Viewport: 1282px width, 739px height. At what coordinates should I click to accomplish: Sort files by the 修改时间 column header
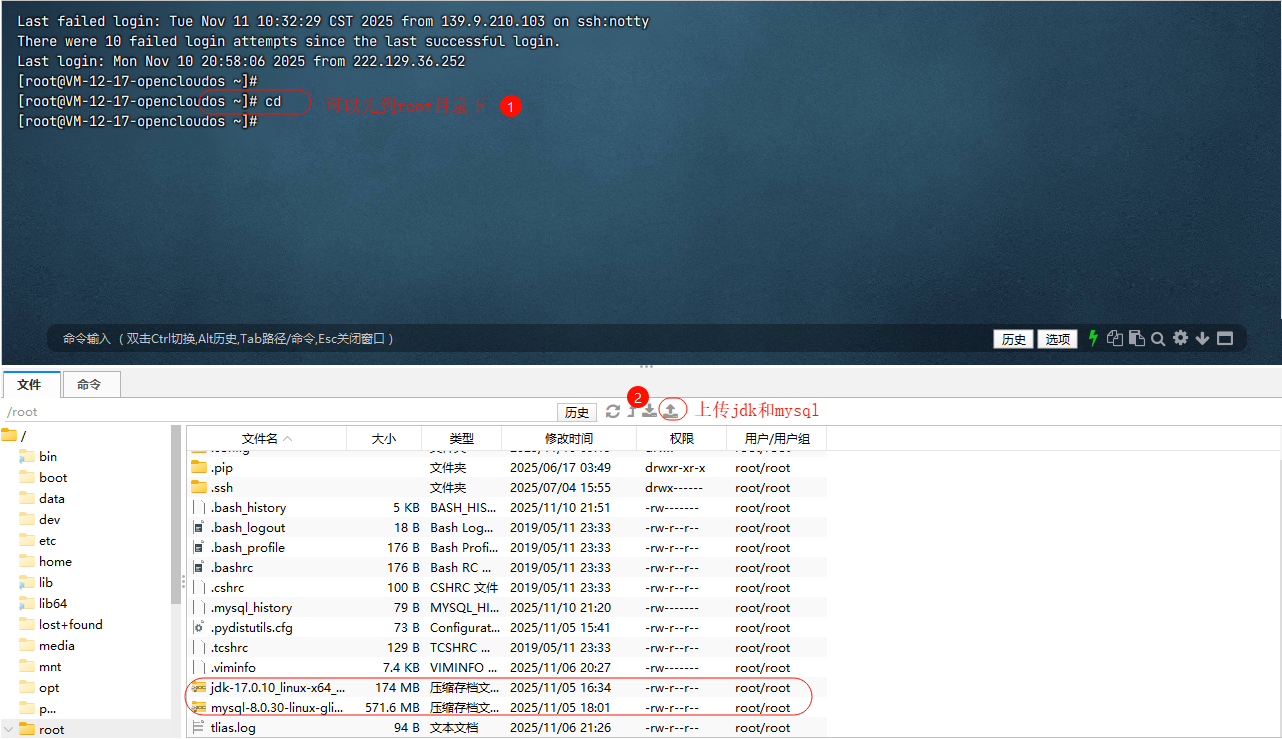click(x=569, y=438)
